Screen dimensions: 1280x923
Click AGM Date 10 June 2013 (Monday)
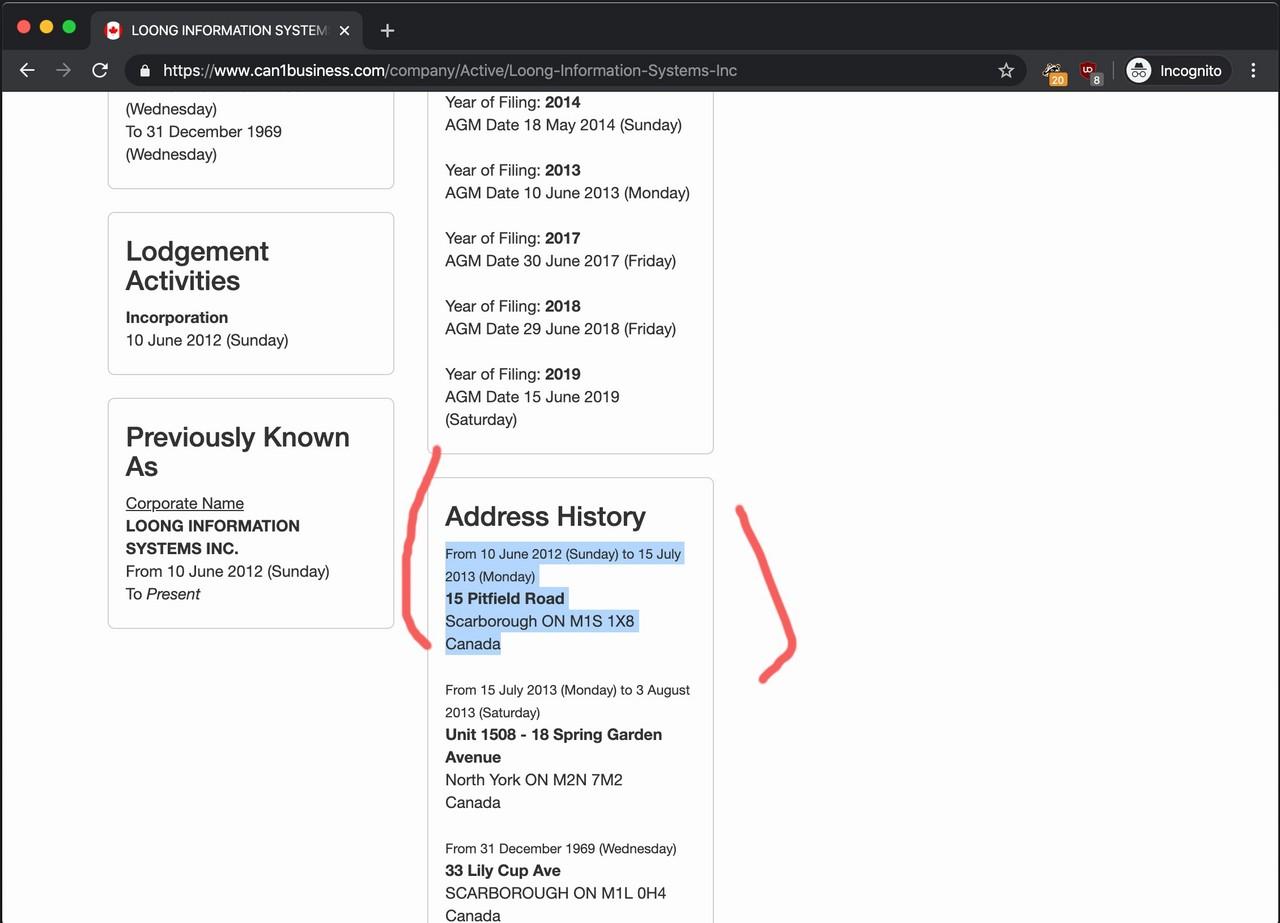pyautogui.click(x=567, y=193)
